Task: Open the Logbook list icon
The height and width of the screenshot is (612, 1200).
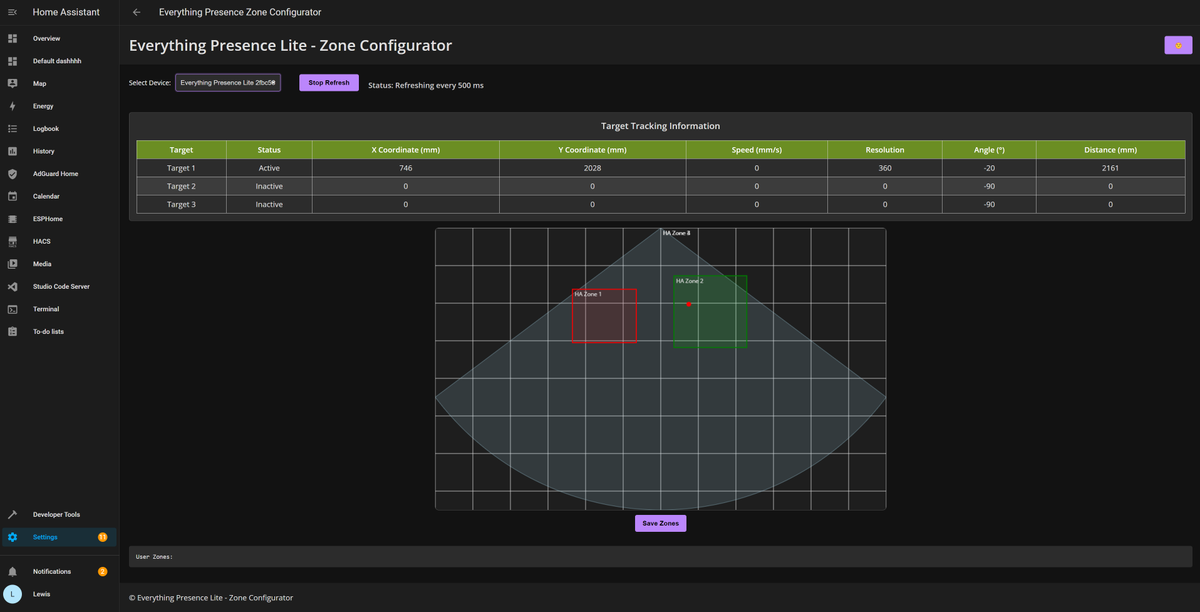Action: point(12,129)
